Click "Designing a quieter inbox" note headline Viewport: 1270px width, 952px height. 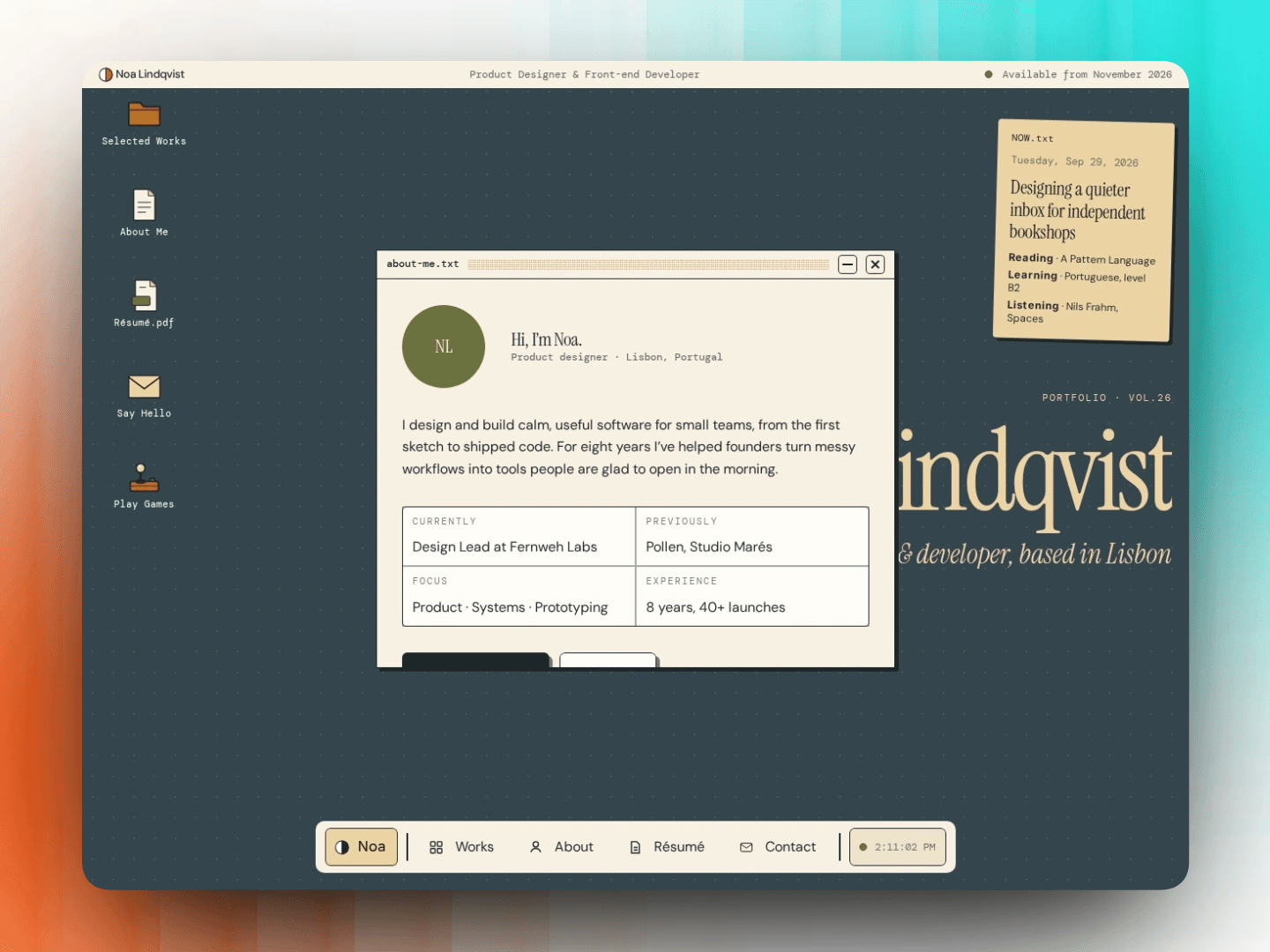point(1078,211)
